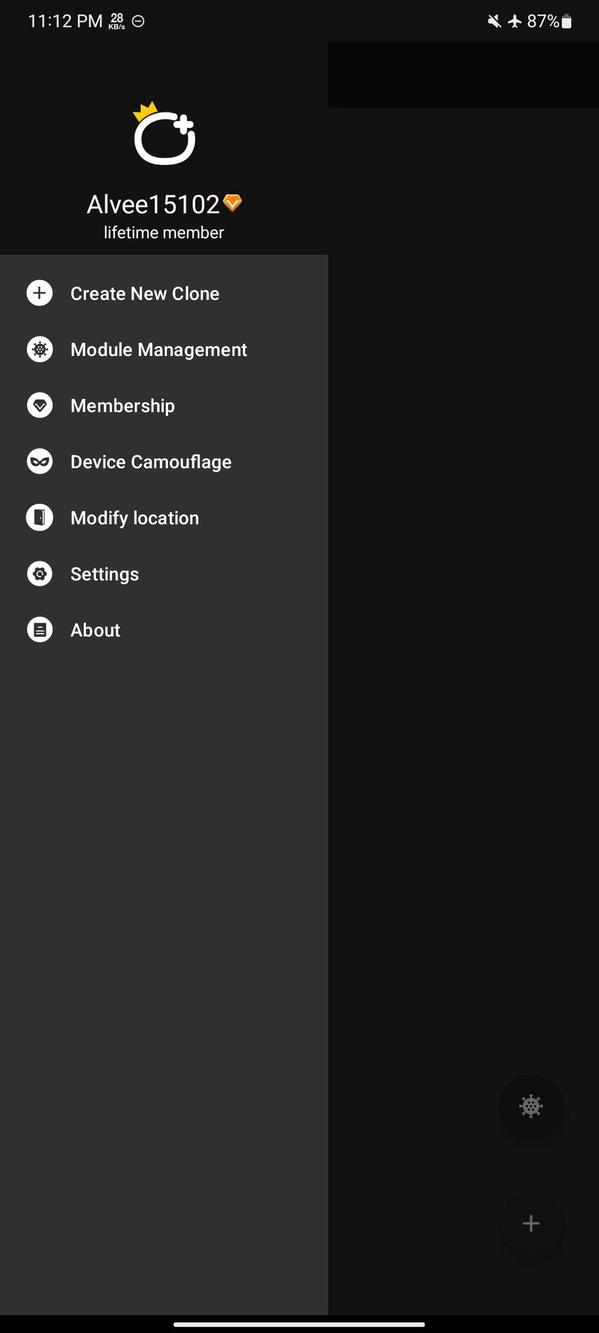Open Settings menu item
599x1333 pixels.
164,573
